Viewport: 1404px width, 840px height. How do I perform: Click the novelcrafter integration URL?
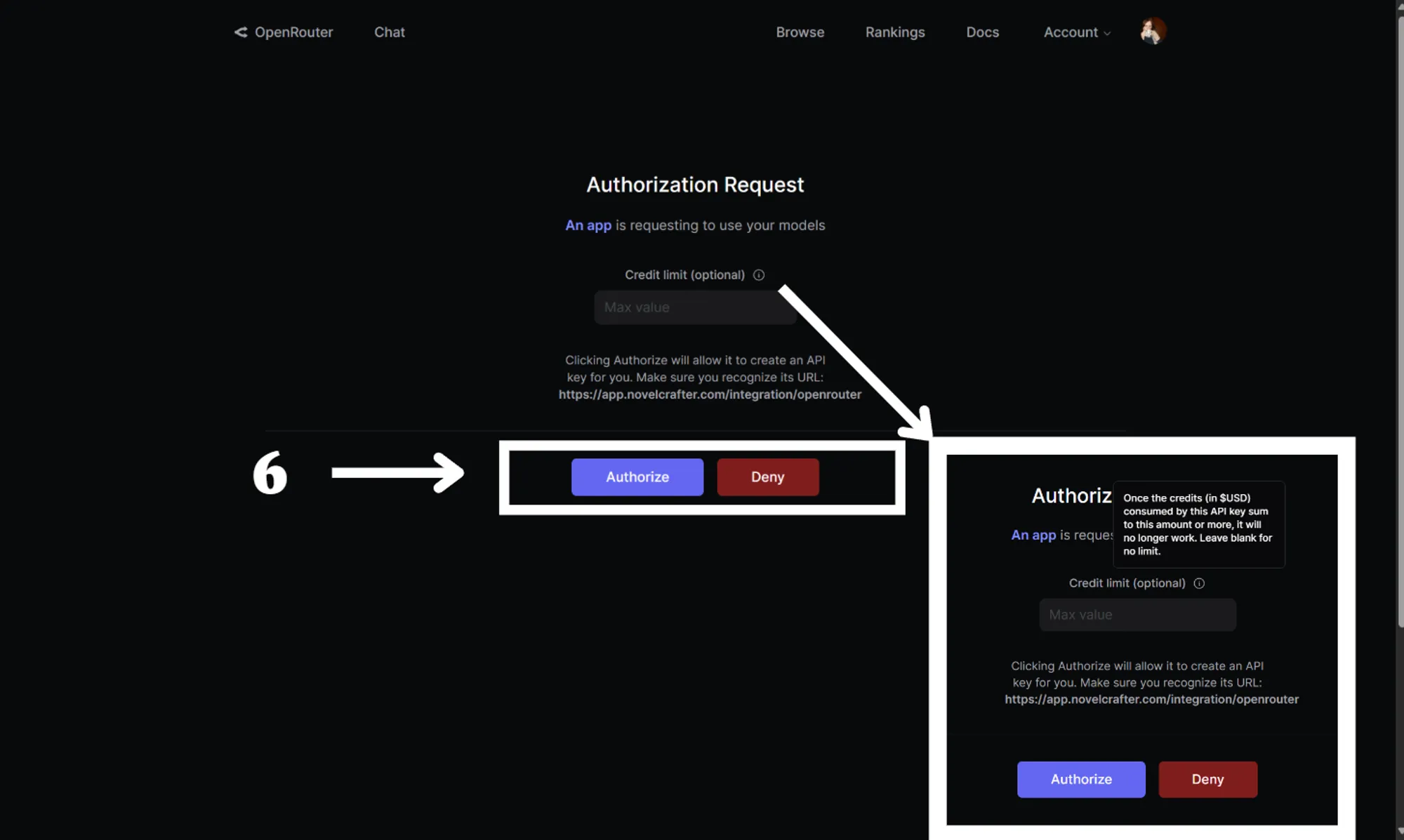coord(710,394)
